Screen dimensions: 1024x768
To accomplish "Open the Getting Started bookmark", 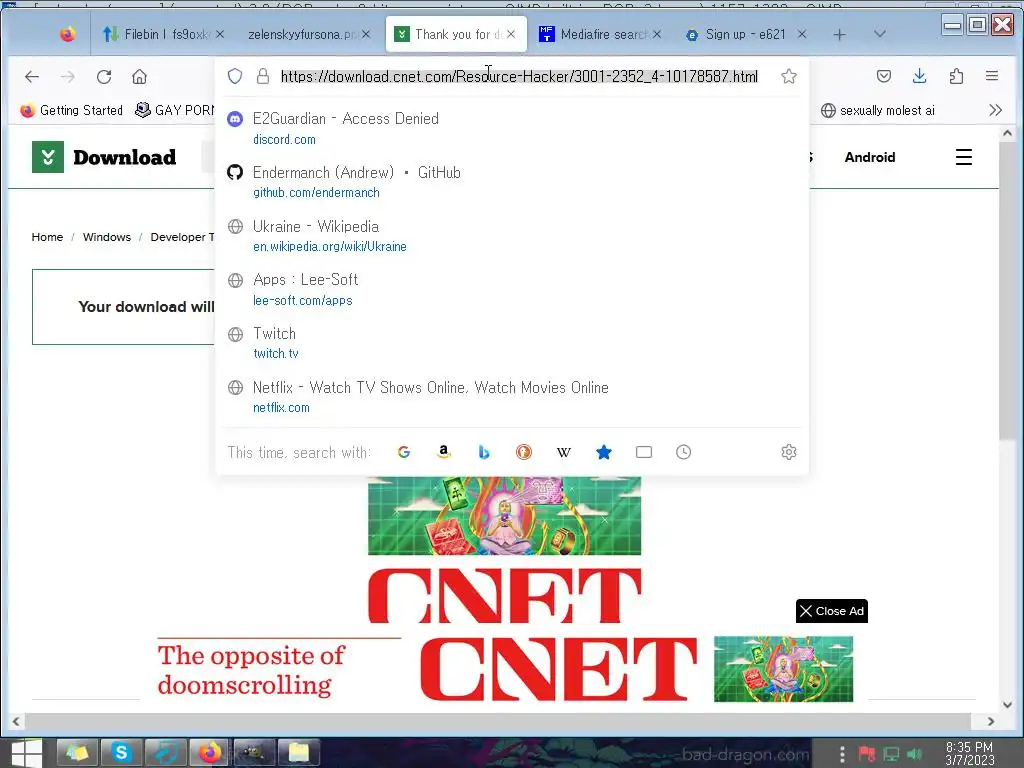I will (71, 110).
